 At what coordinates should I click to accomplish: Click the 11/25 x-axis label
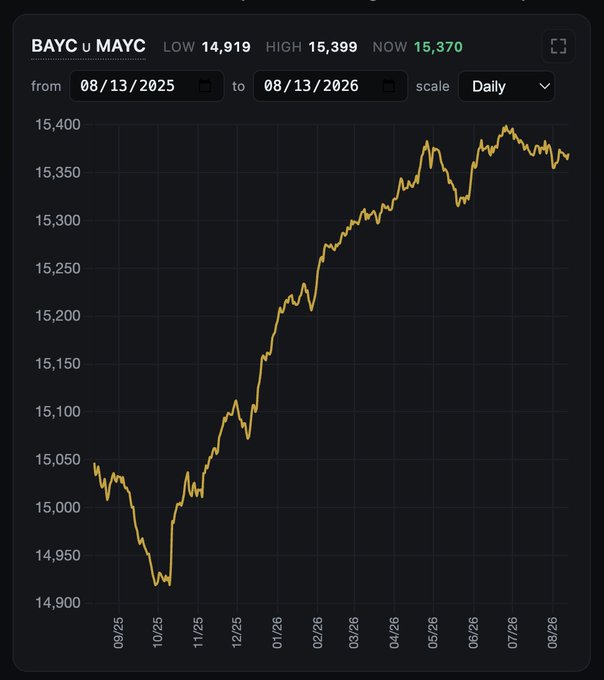click(x=198, y=633)
